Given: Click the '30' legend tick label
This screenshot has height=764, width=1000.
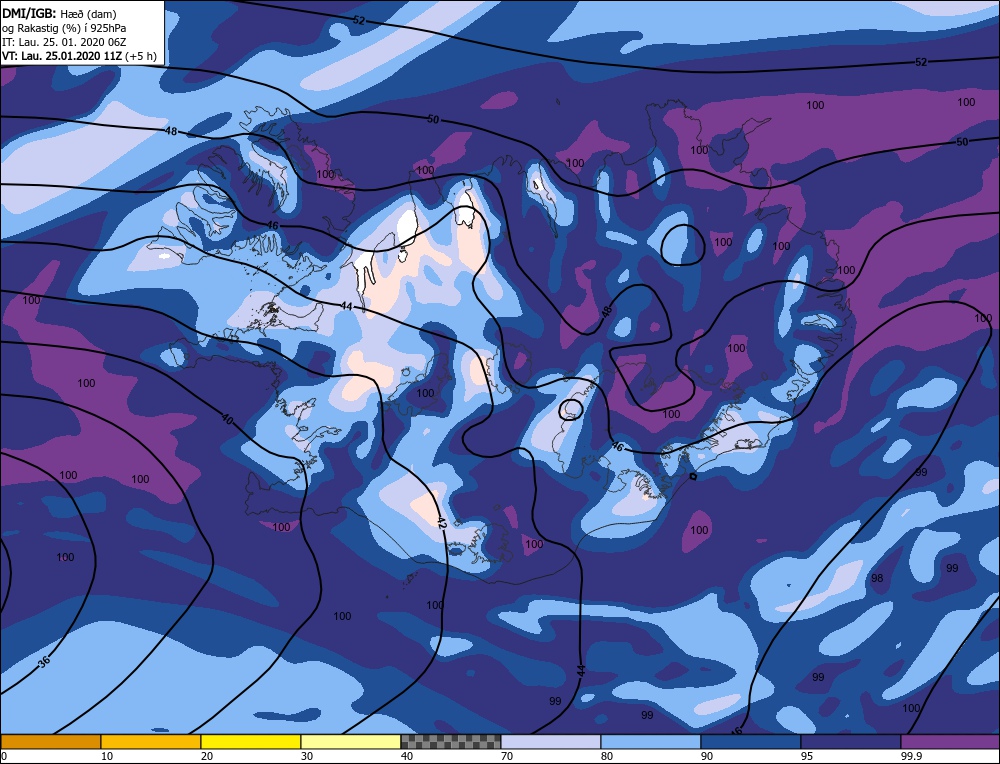Looking at the screenshot, I should 307,756.
